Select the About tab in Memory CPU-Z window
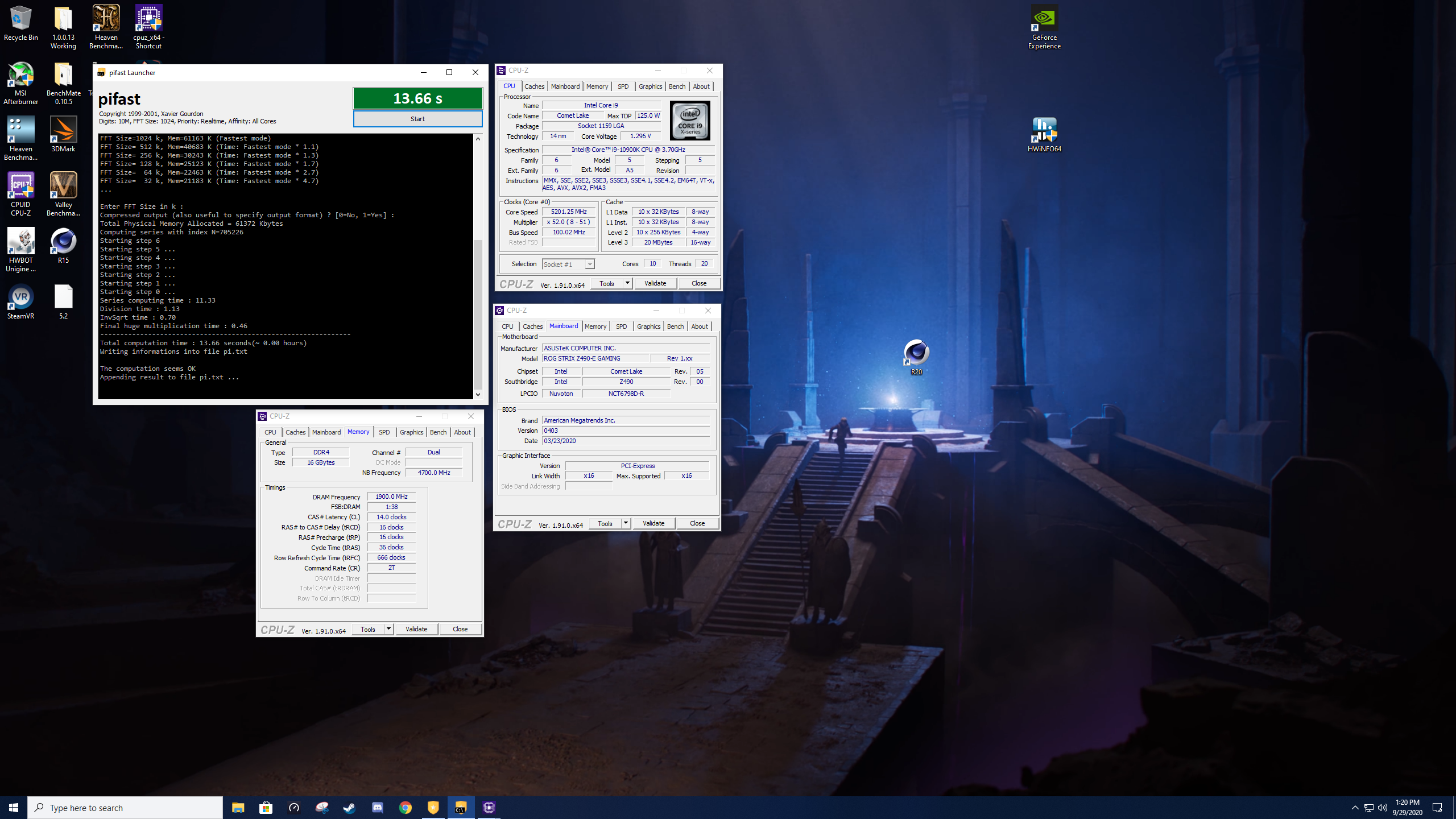 pyautogui.click(x=462, y=432)
